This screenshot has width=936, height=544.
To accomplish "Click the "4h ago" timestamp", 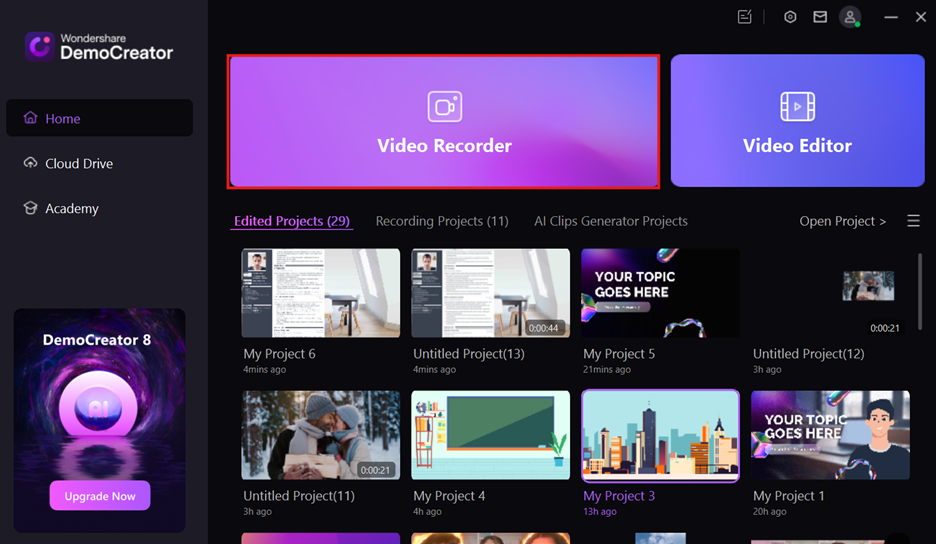I will 427,512.
